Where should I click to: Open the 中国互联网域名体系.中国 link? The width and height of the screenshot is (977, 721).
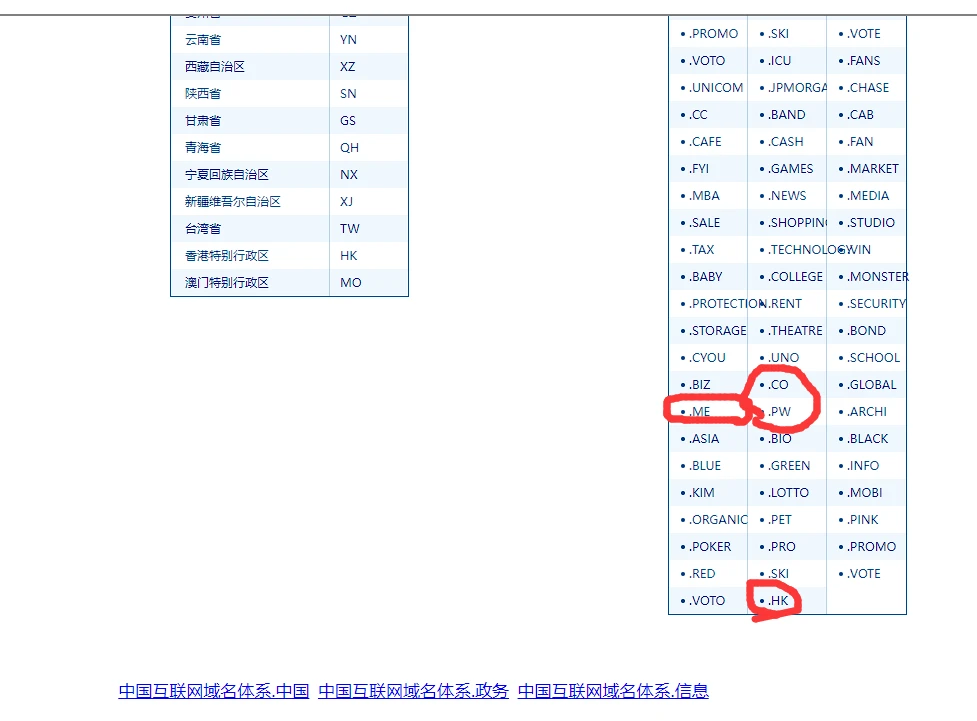click(x=214, y=691)
